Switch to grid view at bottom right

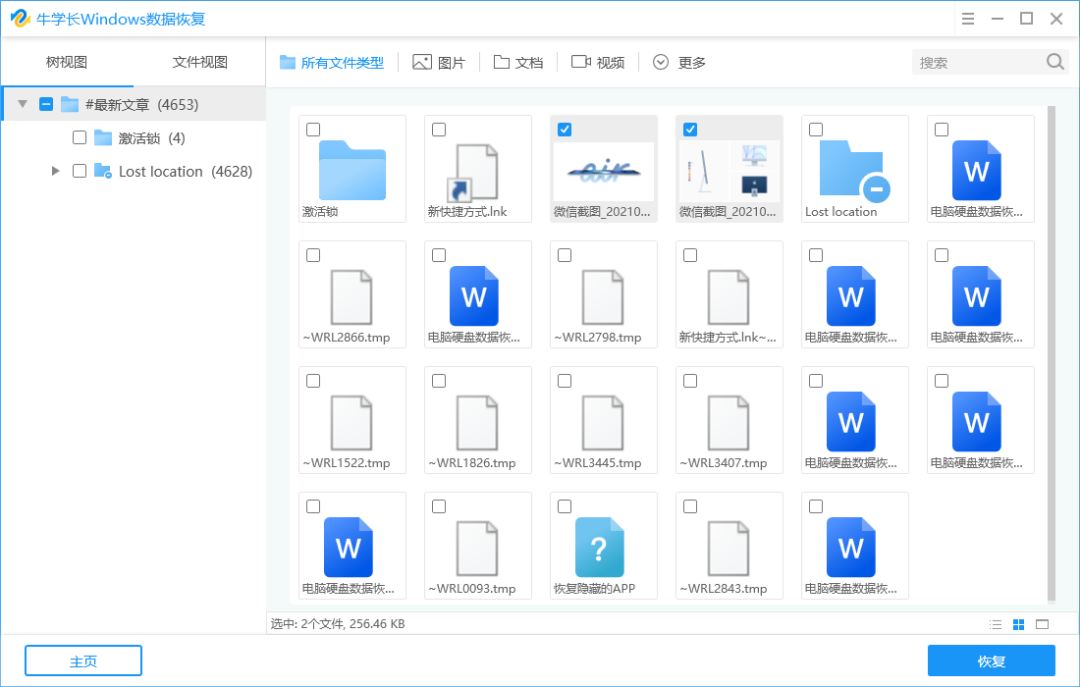pos(1019,624)
